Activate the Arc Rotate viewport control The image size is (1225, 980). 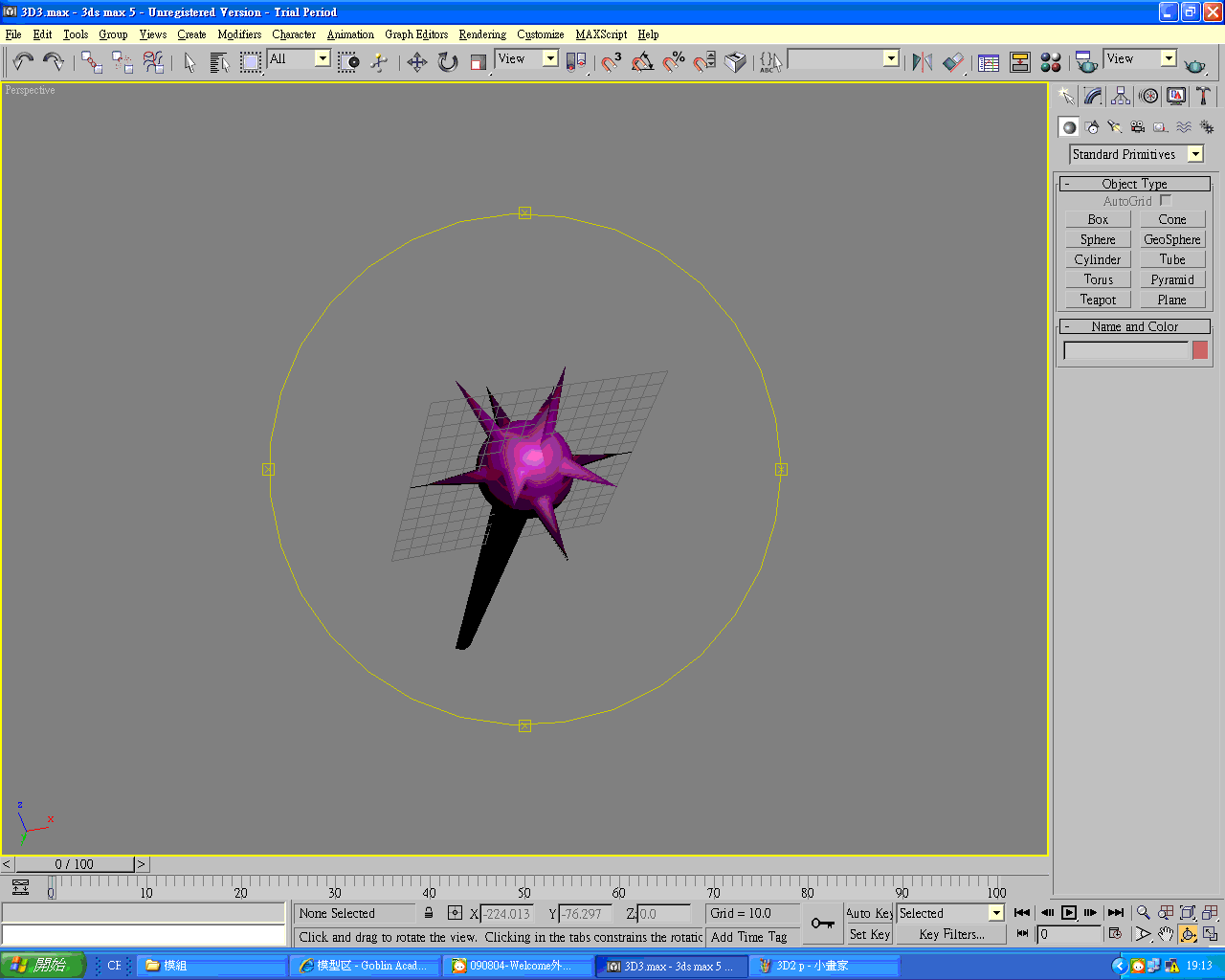[x=1188, y=934]
